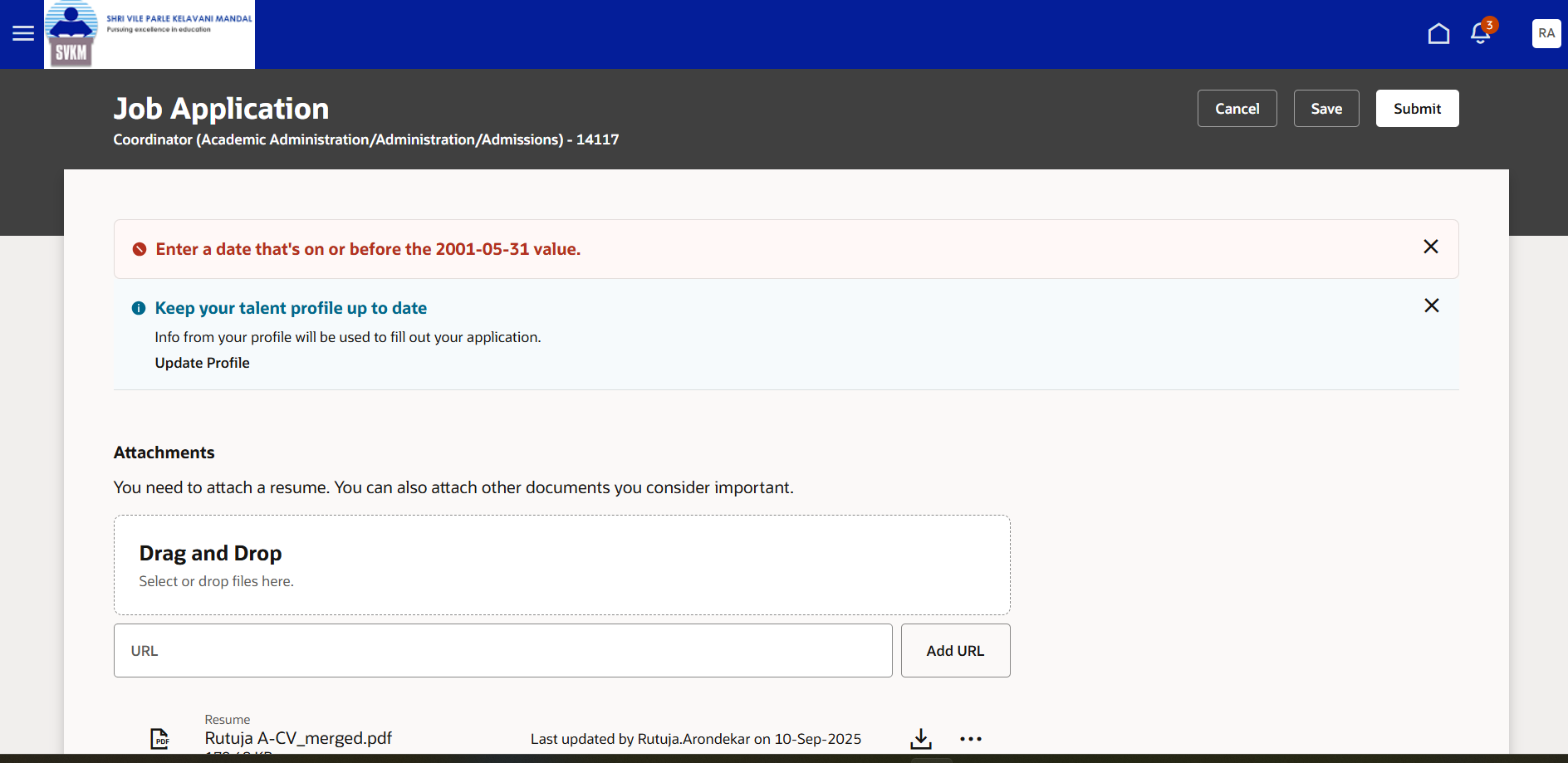
Task: Click the 'Enter a date' error text
Action: 368,249
